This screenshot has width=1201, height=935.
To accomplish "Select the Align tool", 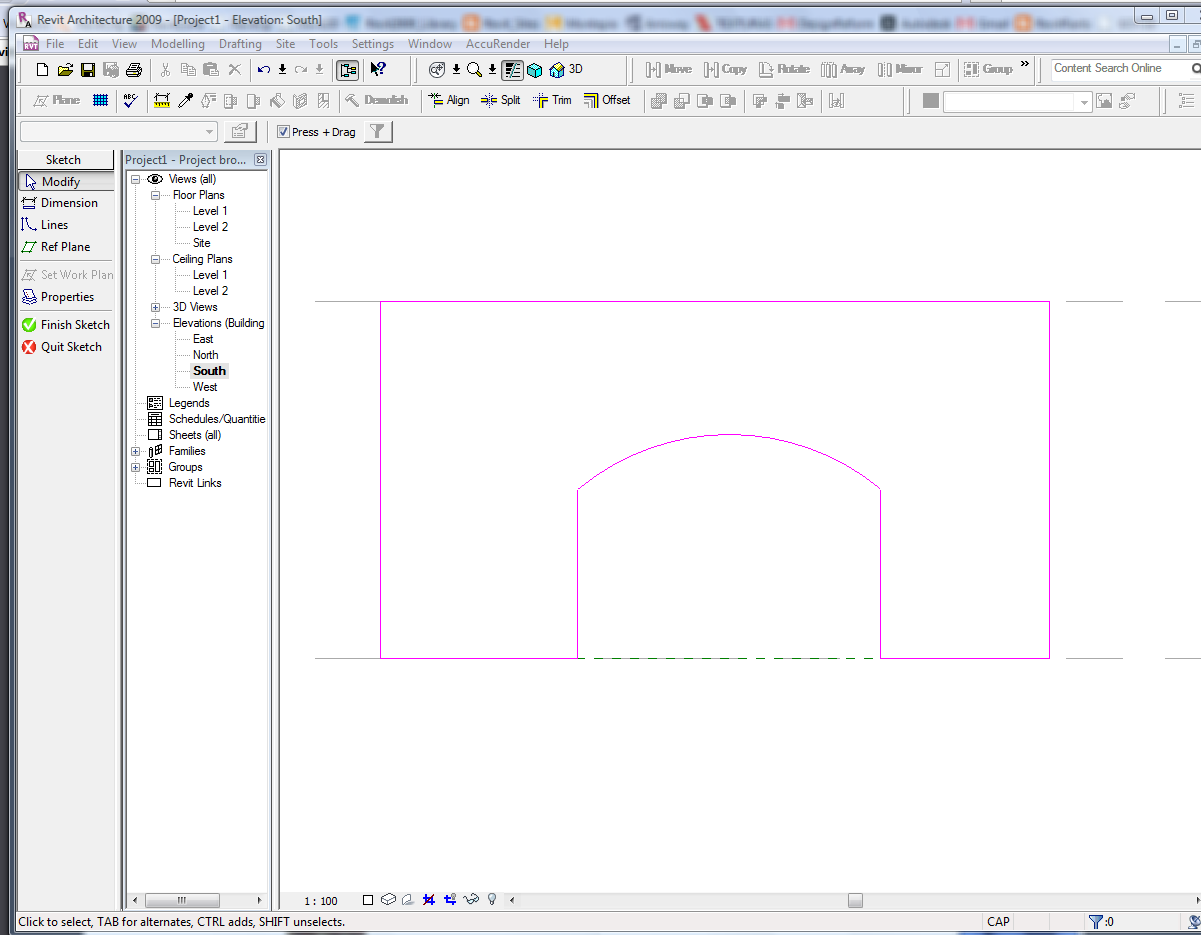I will pyautogui.click(x=449, y=100).
